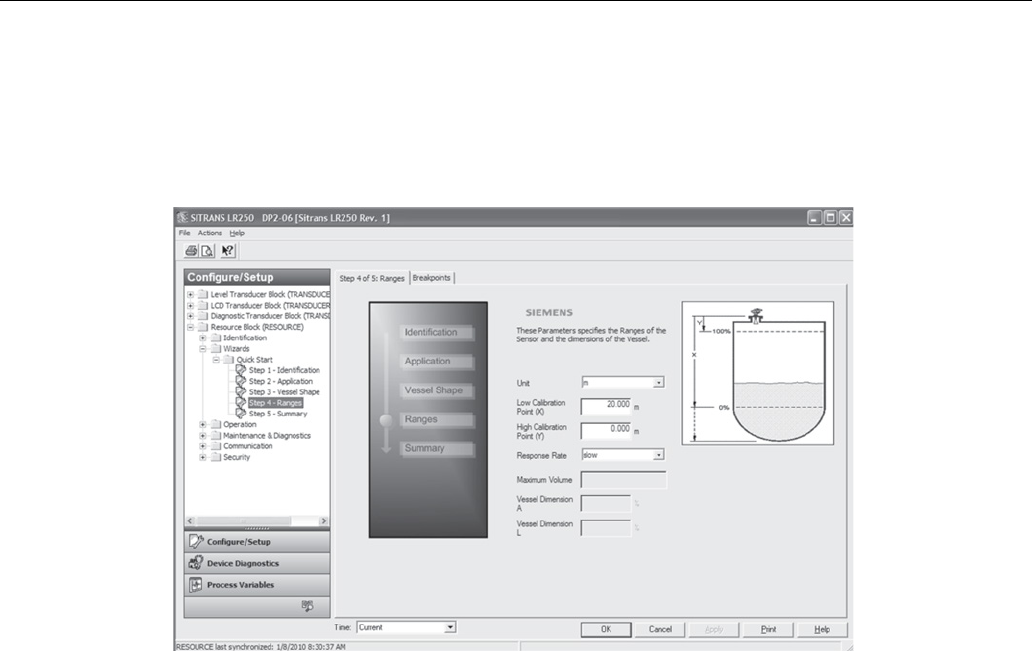
Task: Click the Quick Start folder icon
Action: point(228,359)
